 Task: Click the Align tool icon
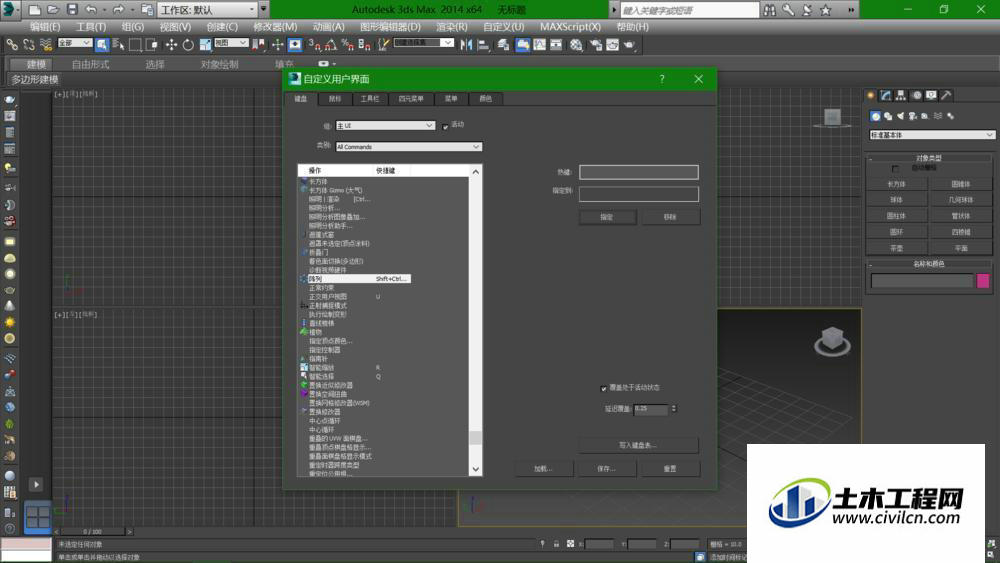coord(483,45)
